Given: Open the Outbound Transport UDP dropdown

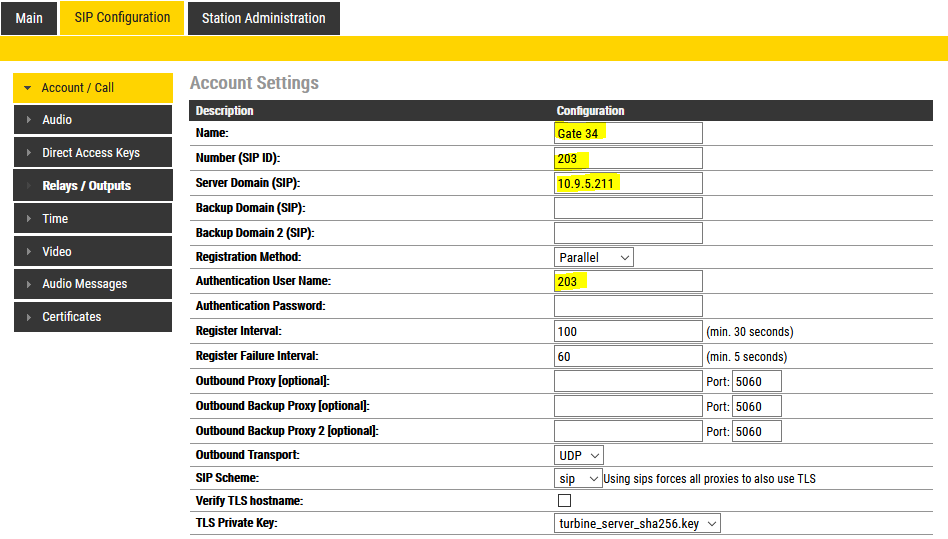Looking at the screenshot, I should click(580, 455).
